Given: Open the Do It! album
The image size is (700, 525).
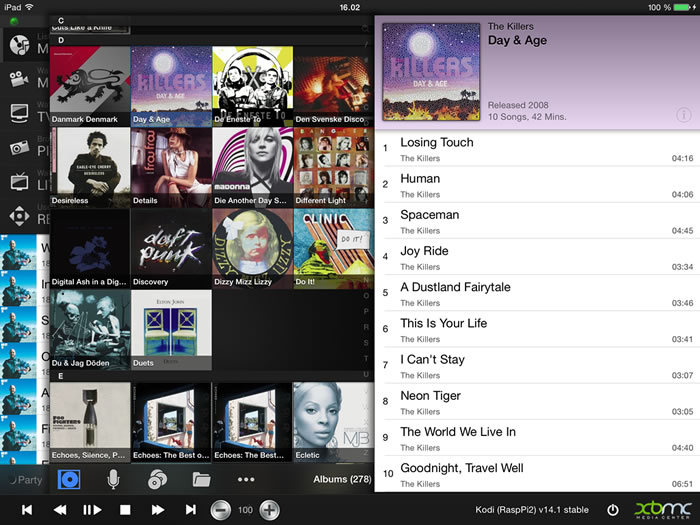Looking at the screenshot, I should [x=333, y=249].
